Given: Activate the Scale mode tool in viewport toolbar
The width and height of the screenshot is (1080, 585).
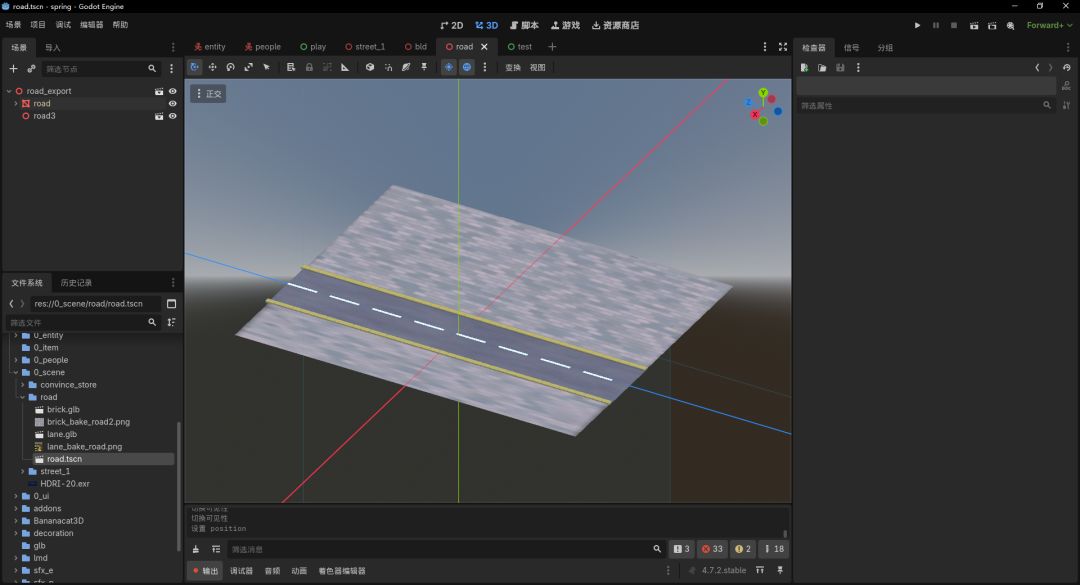Looking at the screenshot, I should point(249,67).
